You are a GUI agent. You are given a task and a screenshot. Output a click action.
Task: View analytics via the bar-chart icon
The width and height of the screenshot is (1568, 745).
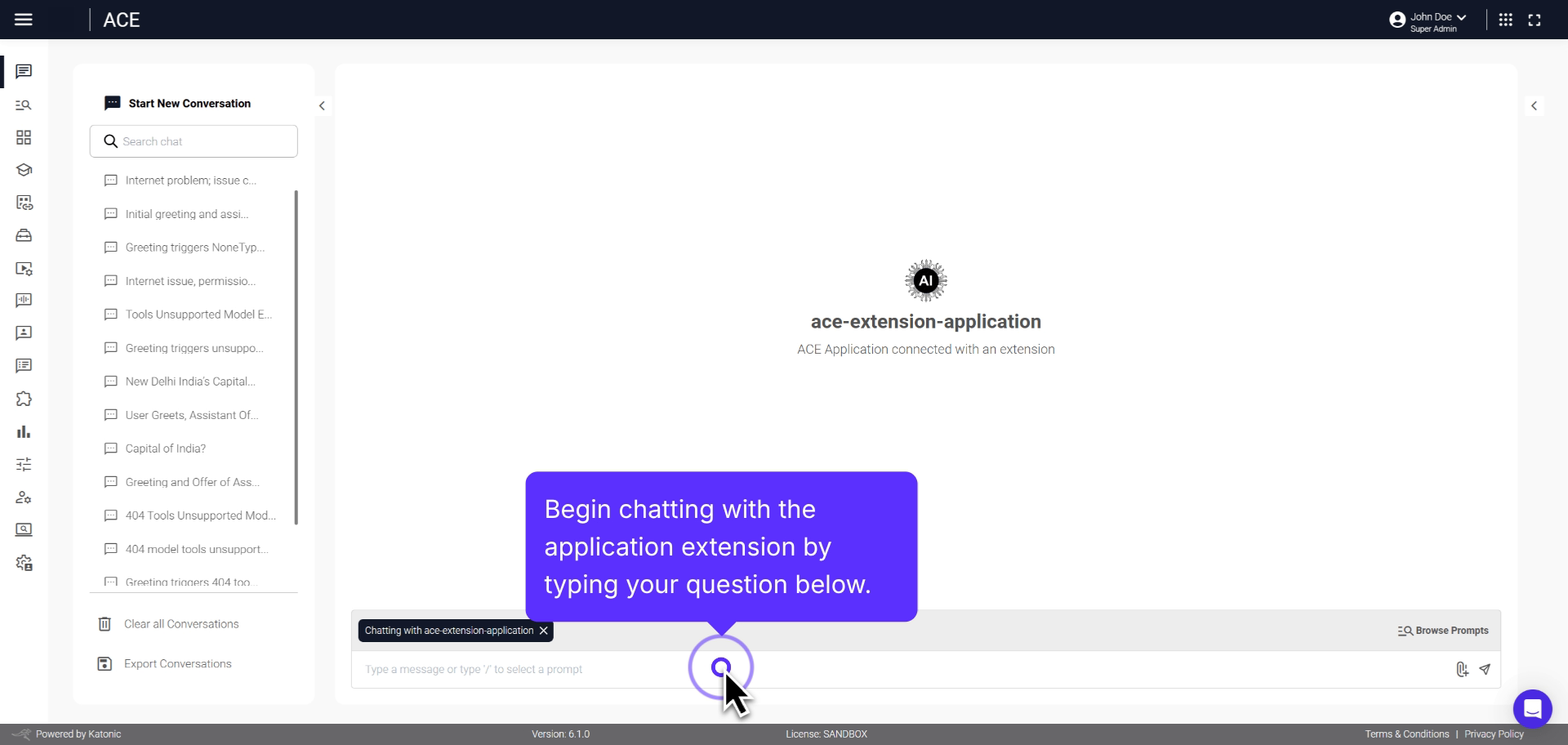(x=23, y=431)
